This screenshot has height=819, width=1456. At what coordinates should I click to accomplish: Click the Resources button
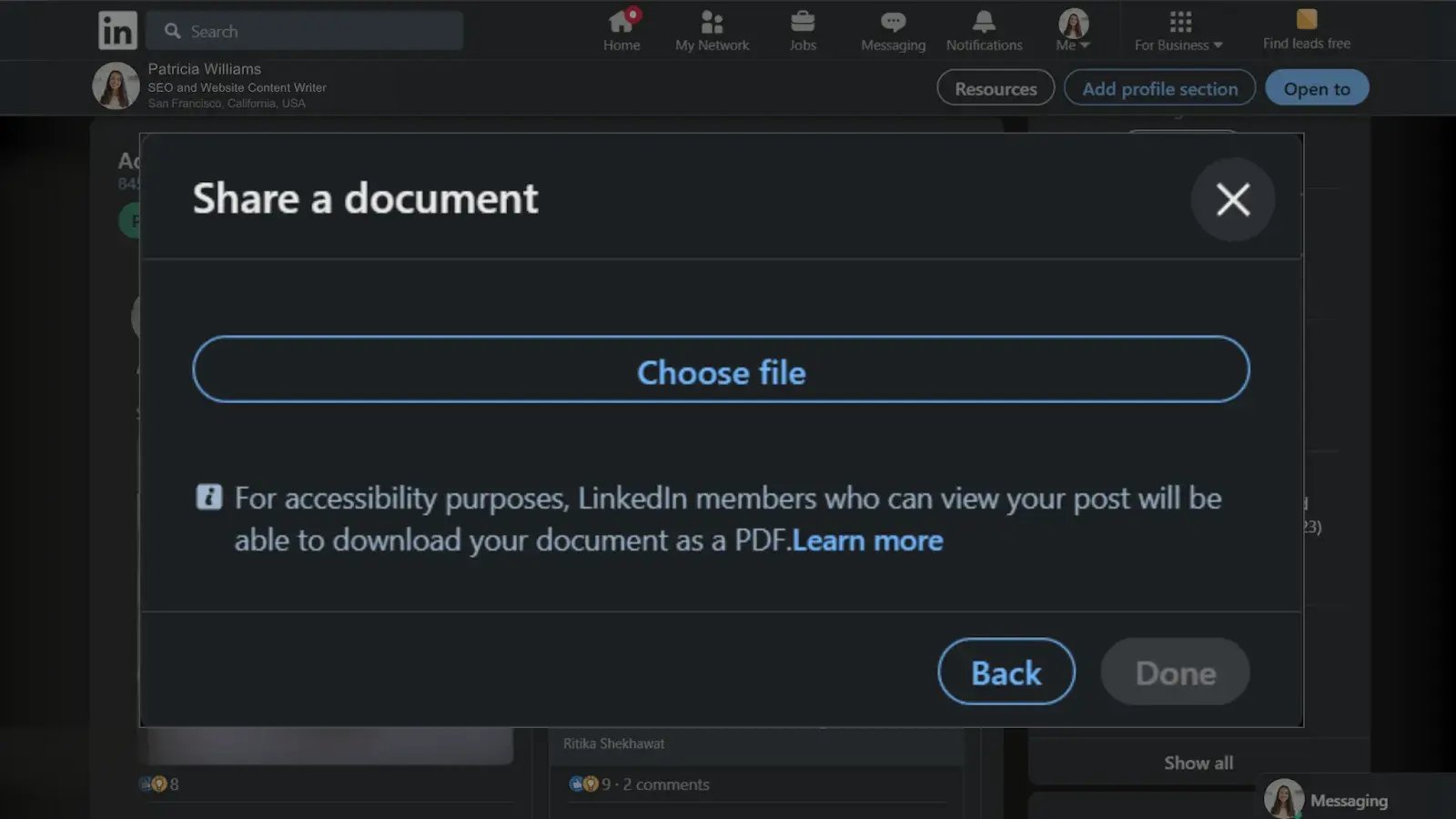click(x=996, y=88)
